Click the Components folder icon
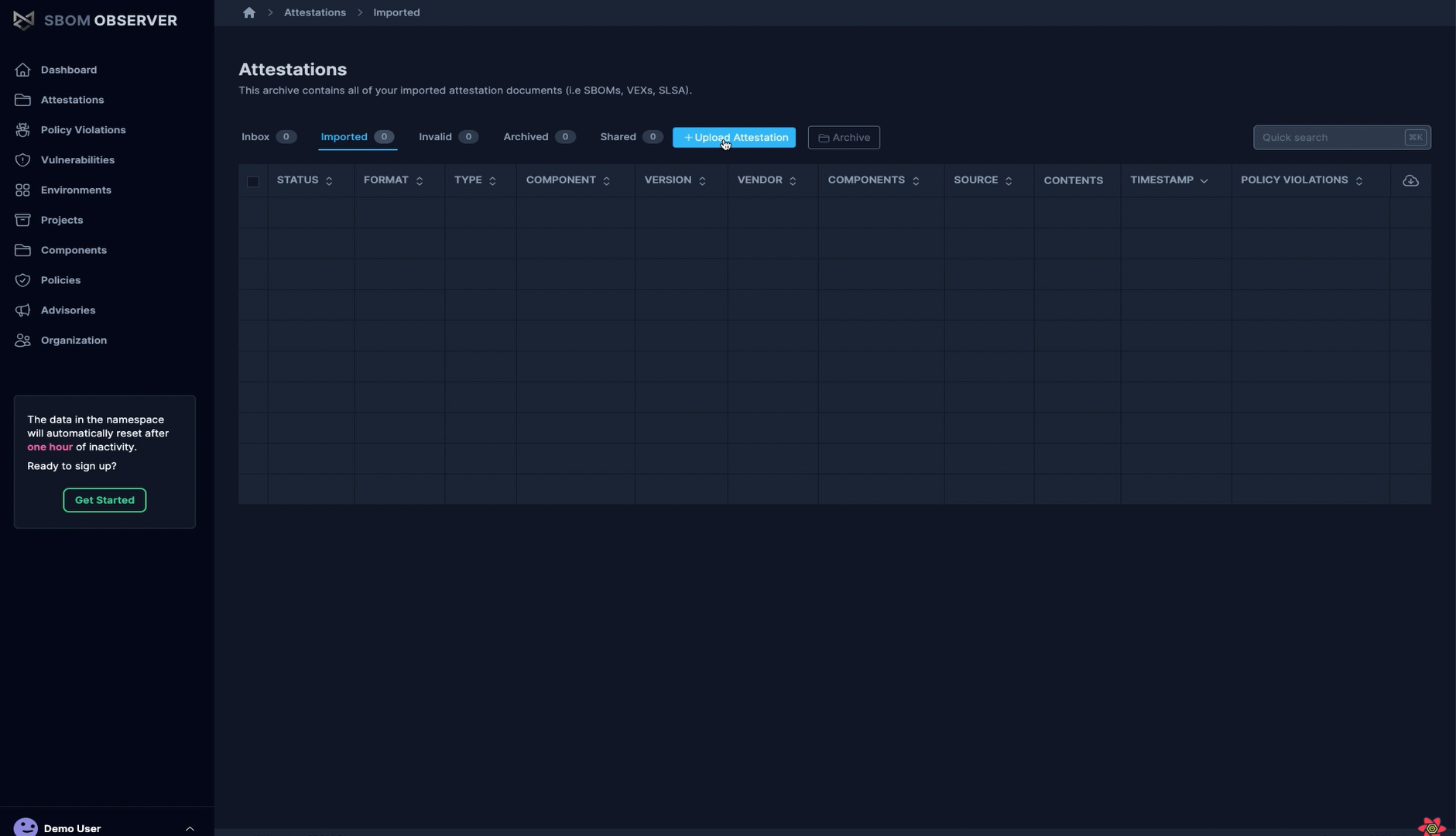Image resolution: width=1456 pixels, height=836 pixels. [22, 250]
